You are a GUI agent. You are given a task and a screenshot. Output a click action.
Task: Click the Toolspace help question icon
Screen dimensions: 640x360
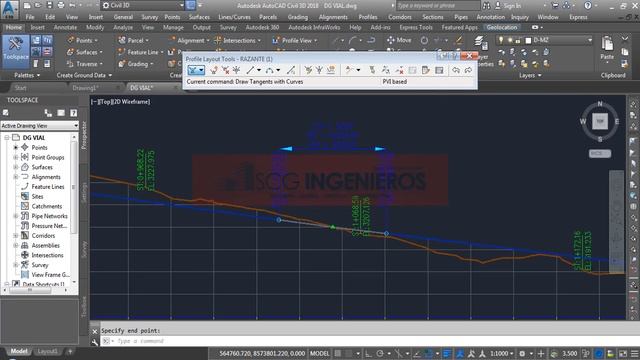pos(73,113)
